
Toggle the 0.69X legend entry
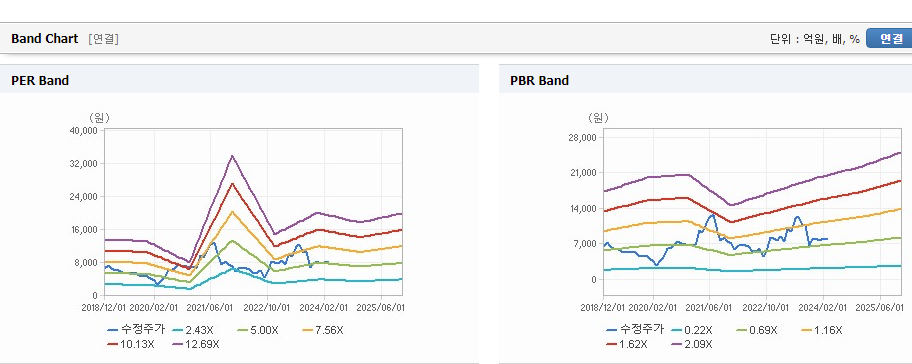757,330
